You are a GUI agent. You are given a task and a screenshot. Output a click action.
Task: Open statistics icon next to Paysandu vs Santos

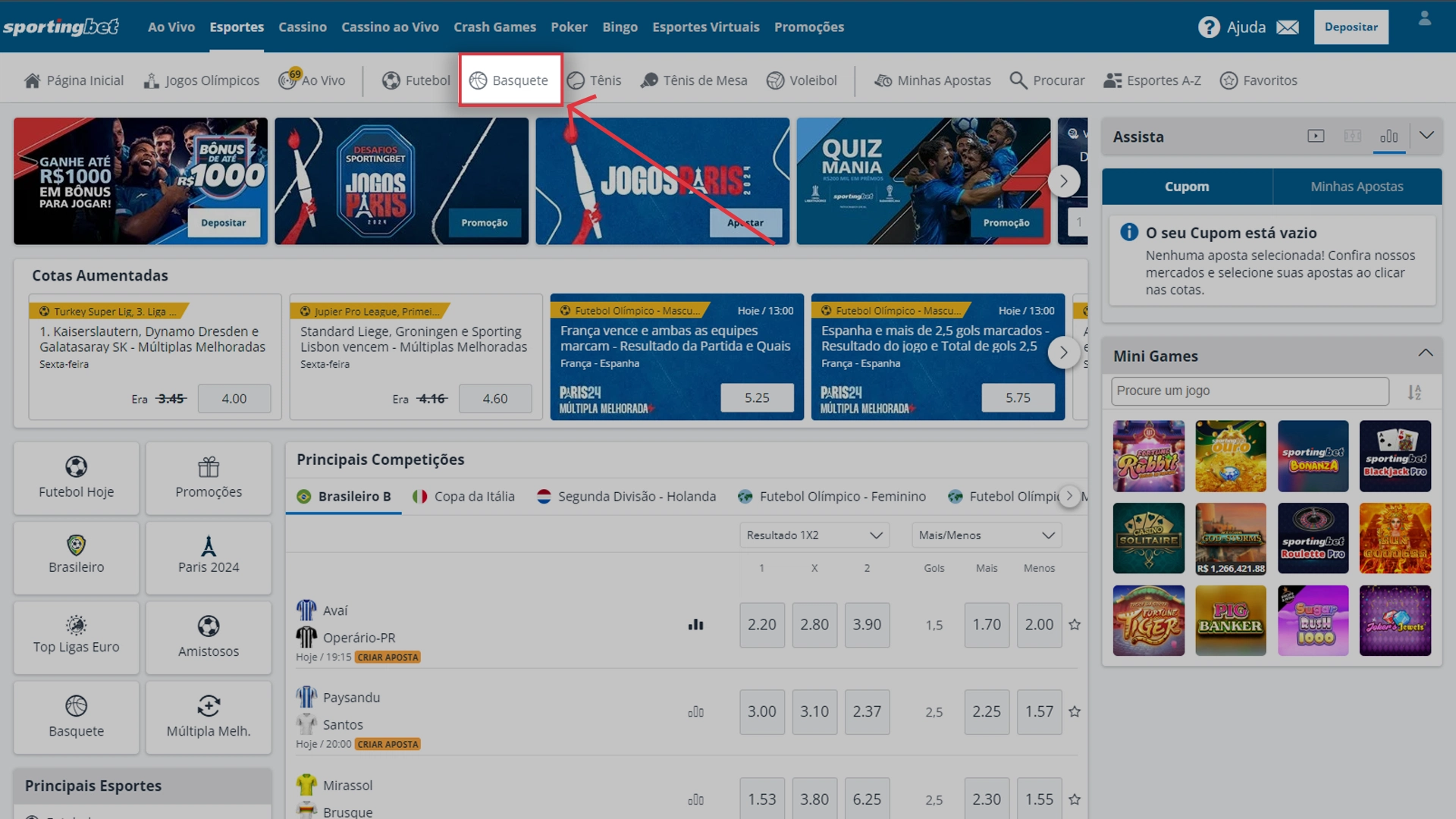(x=695, y=711)
